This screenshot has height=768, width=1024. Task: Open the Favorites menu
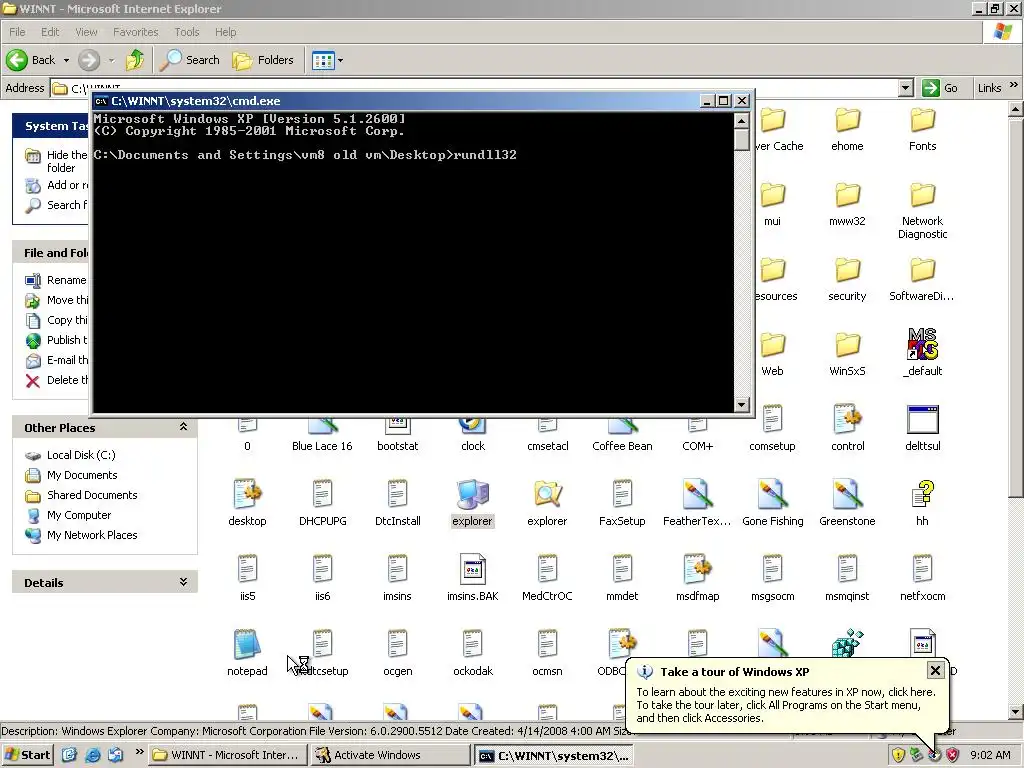(x=135, y=32)
